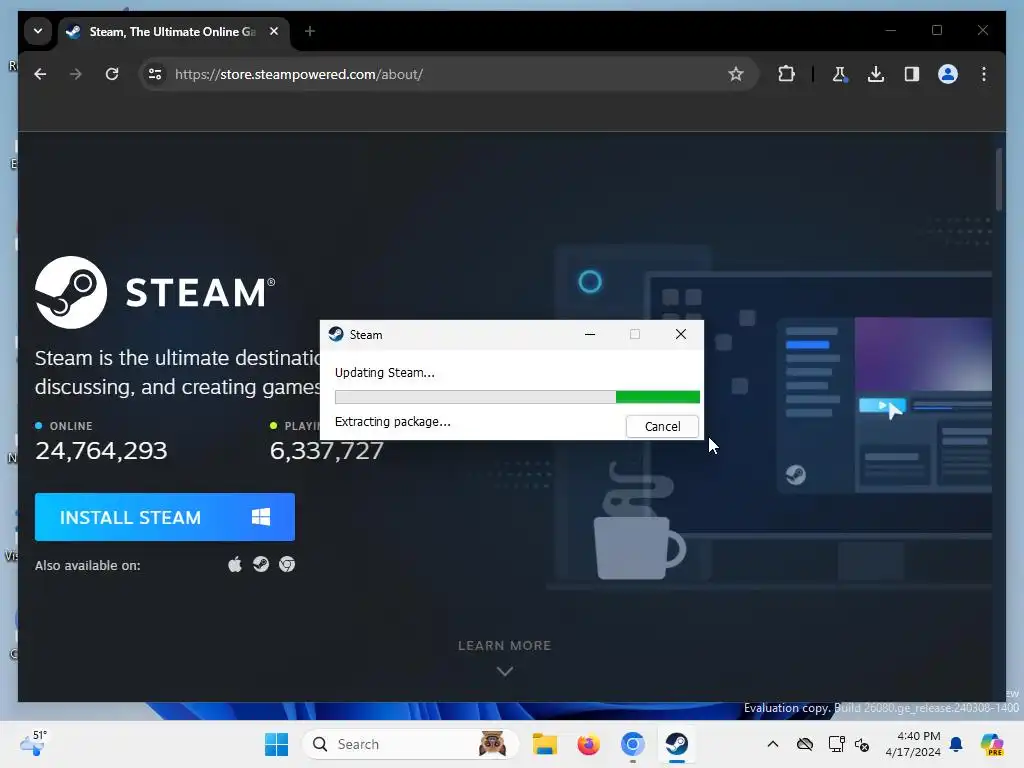Click the Updating Steam label
The width and height of the screenshot is (1024, 768).
tap(385, 373)
